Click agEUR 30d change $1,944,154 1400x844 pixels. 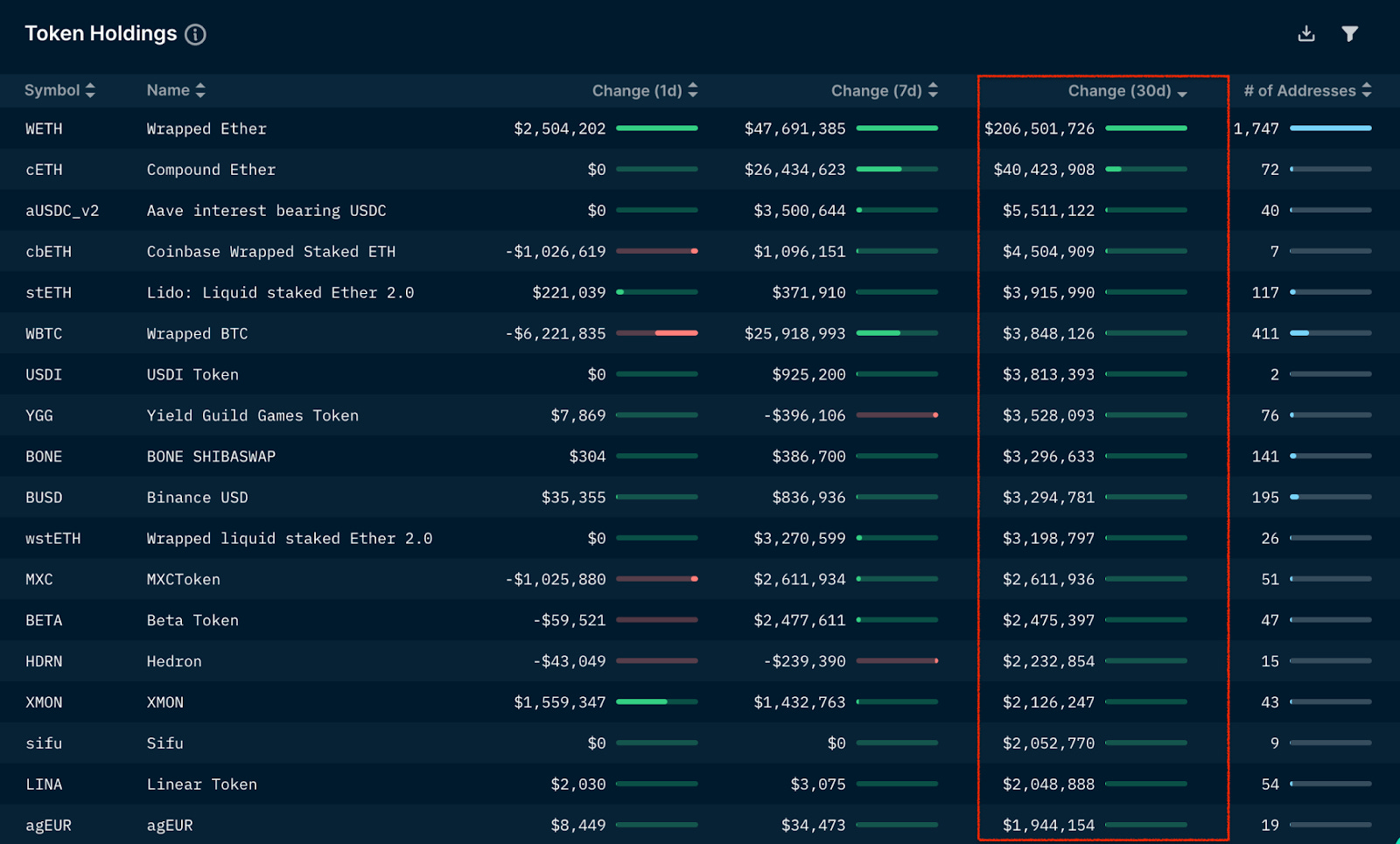click(1048, 826)
